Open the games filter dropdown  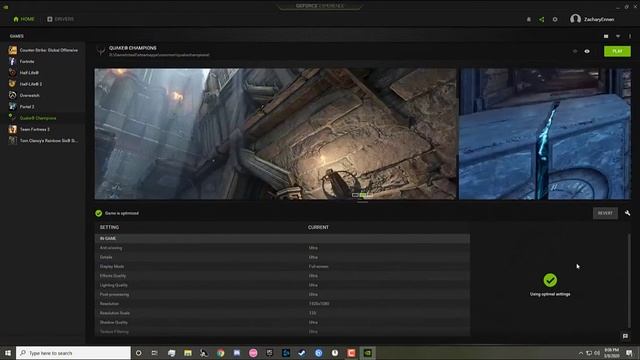[x=618, y=36]
